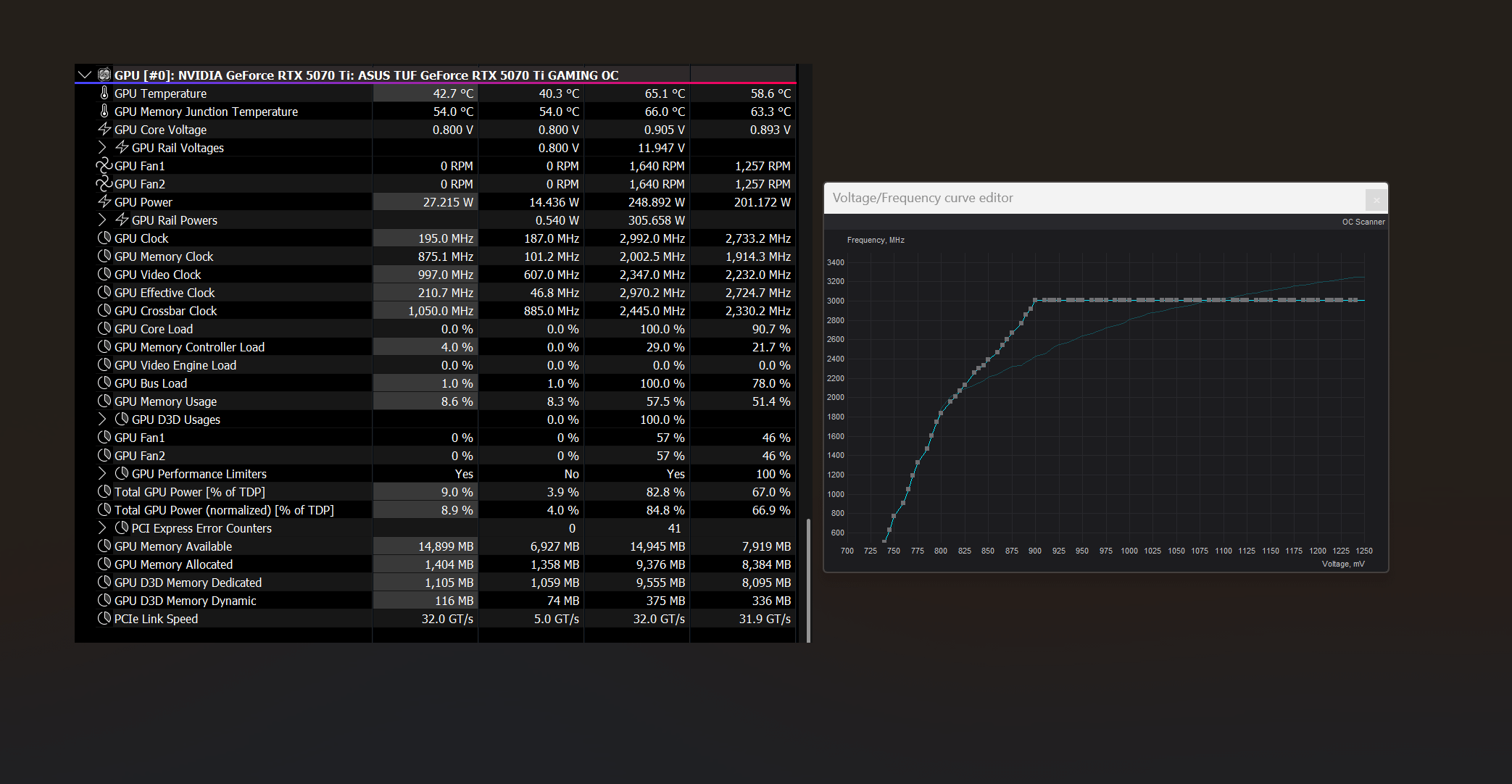The height and width of the screenshot is (784, 1512).
Task: Click gauge icon beside PCIe Link Speed
Action: (104, 618)
